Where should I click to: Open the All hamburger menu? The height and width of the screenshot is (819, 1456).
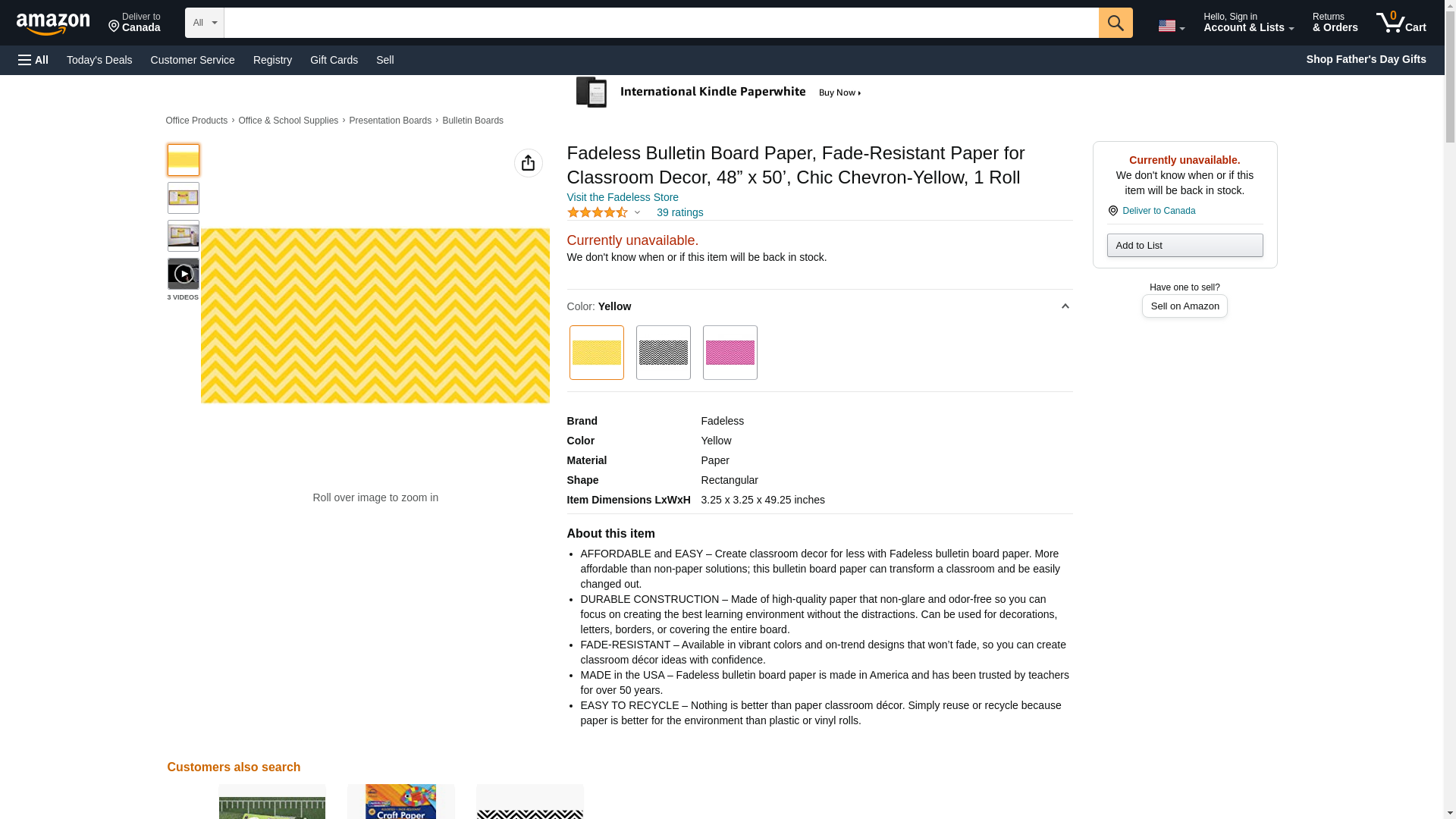coord(33,60)
